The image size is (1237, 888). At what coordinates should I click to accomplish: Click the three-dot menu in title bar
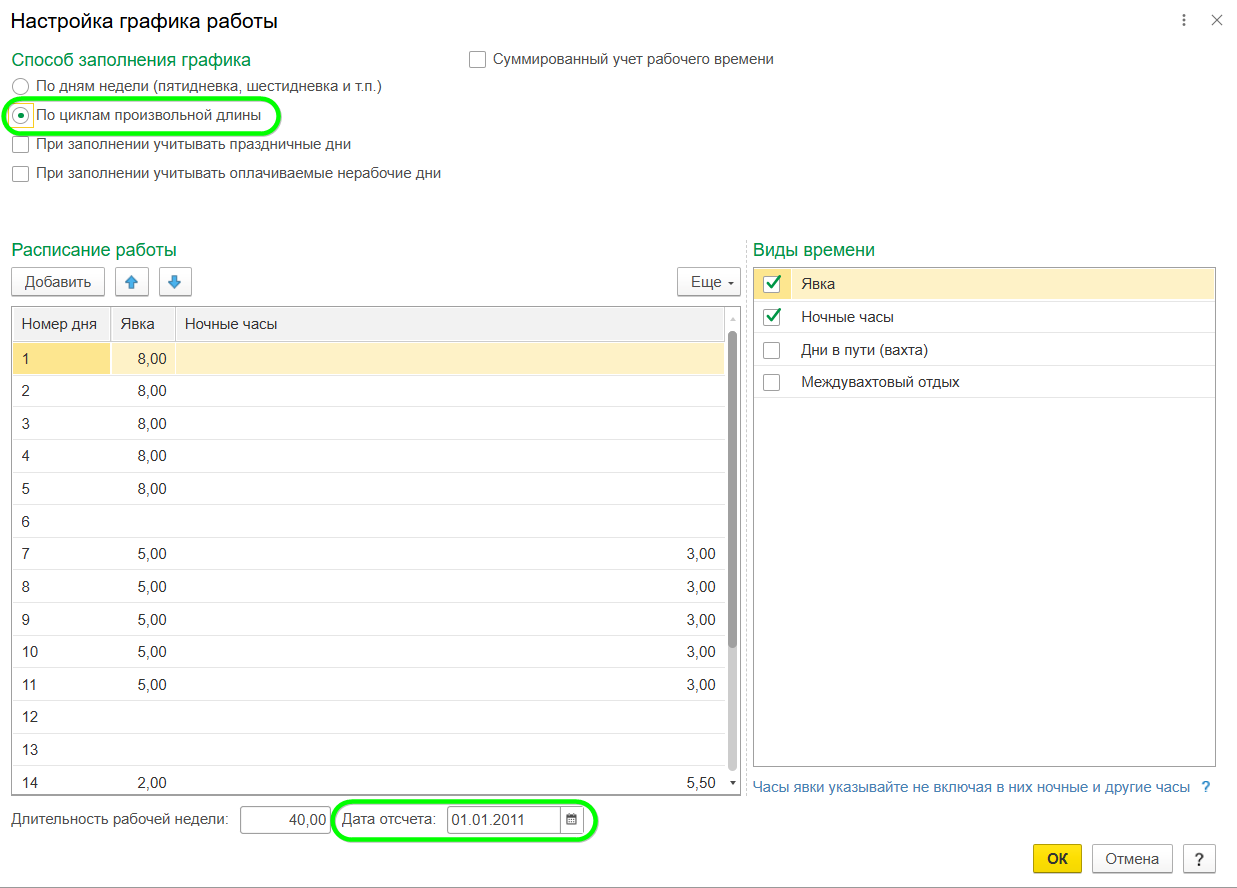(x=1184, y=20)
